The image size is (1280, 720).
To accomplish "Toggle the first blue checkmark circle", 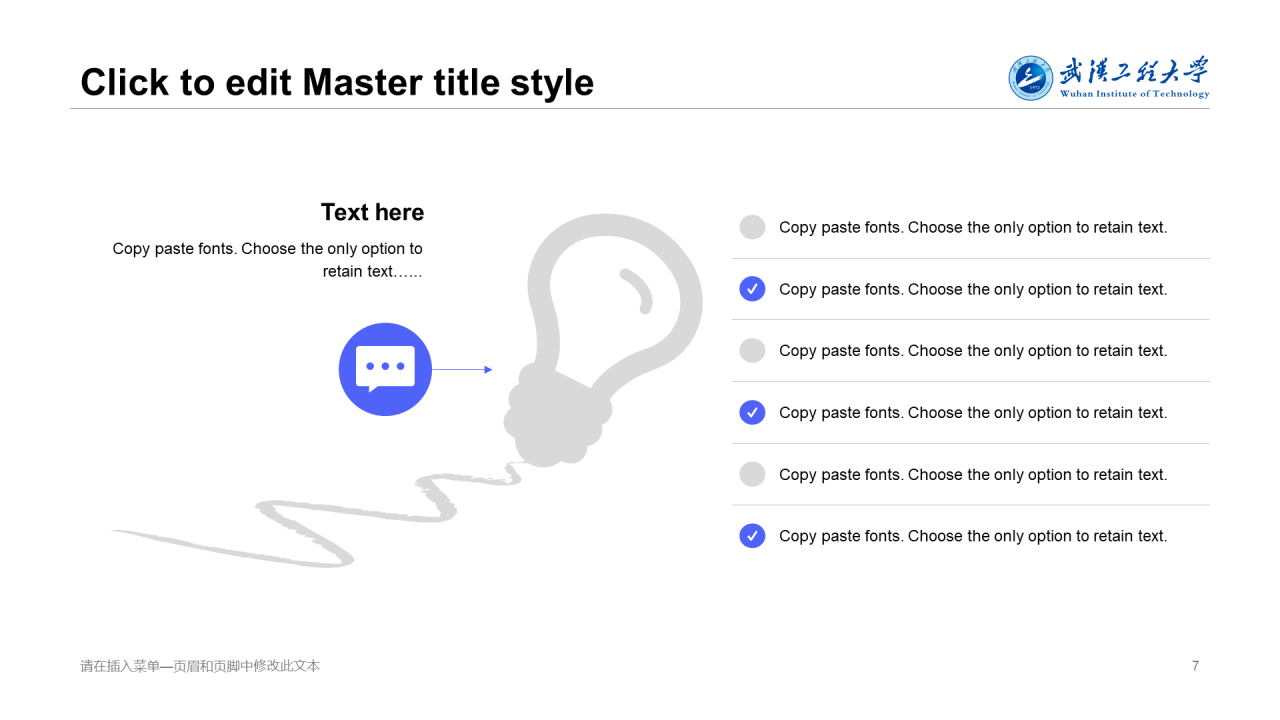I will 752,289.
